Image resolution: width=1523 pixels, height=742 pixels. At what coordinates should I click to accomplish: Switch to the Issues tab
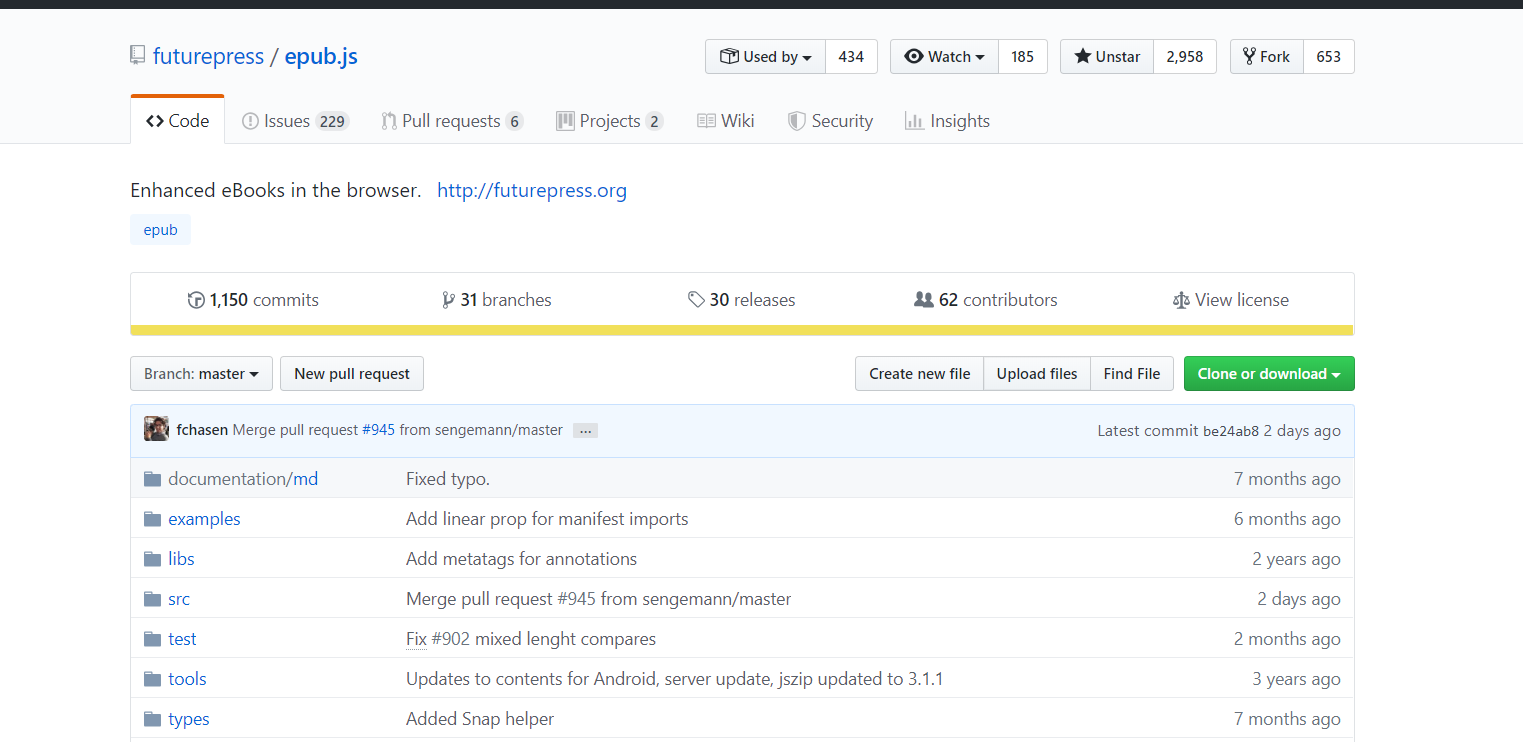[x=295, y=121]
